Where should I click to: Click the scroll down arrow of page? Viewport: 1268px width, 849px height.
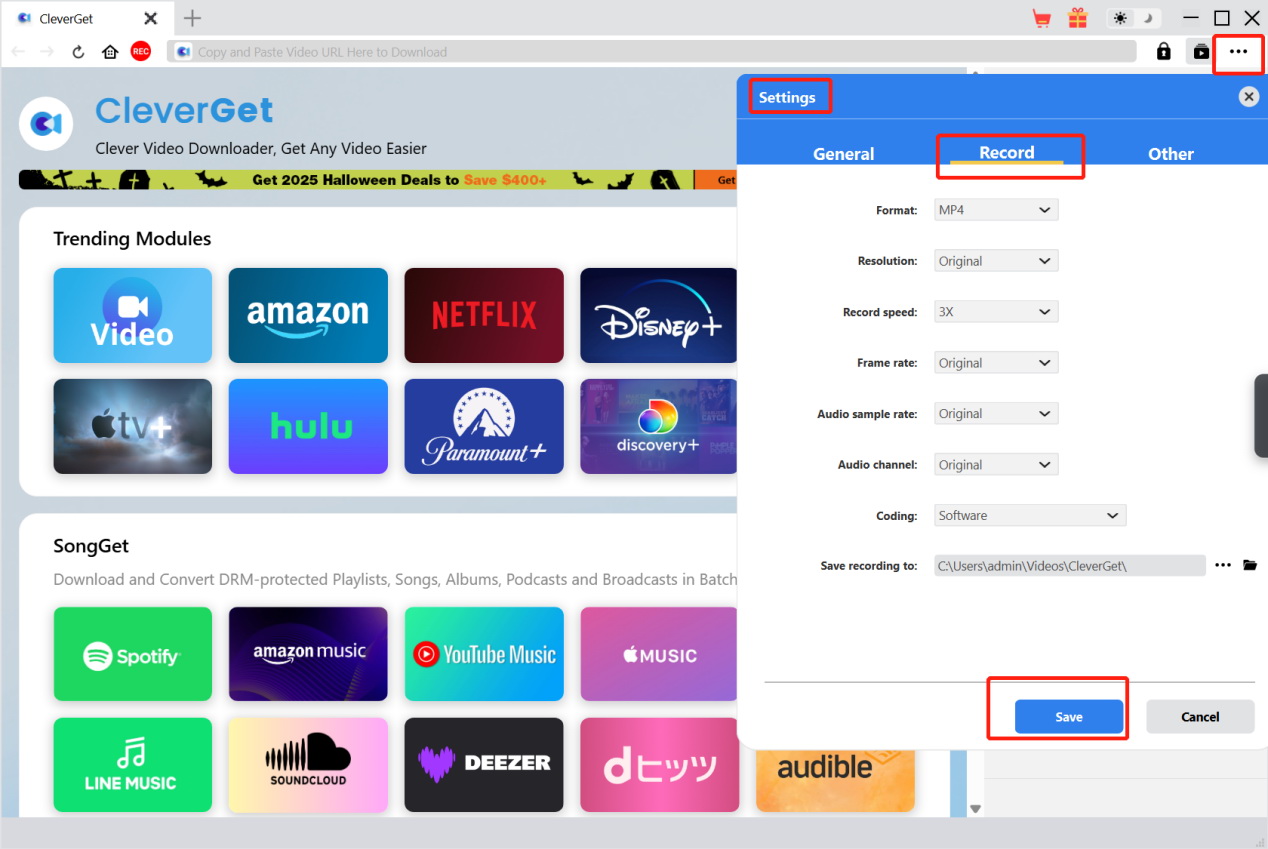tap(976, 808)
